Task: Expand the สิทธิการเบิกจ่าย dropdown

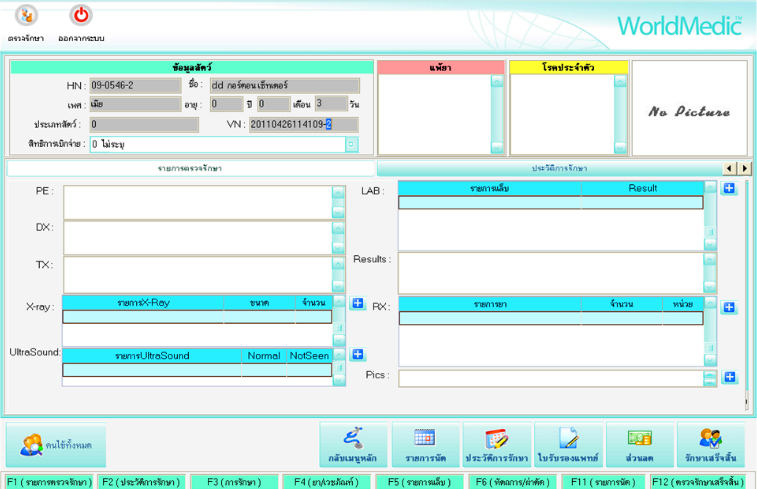Action: [x=351, y=144]
